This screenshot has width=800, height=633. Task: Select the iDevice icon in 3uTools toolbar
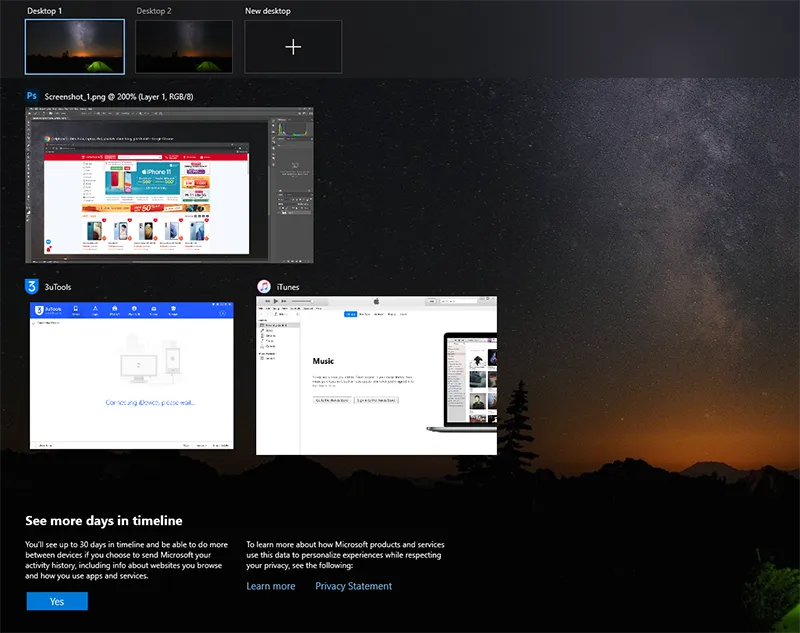coord(74,311)
